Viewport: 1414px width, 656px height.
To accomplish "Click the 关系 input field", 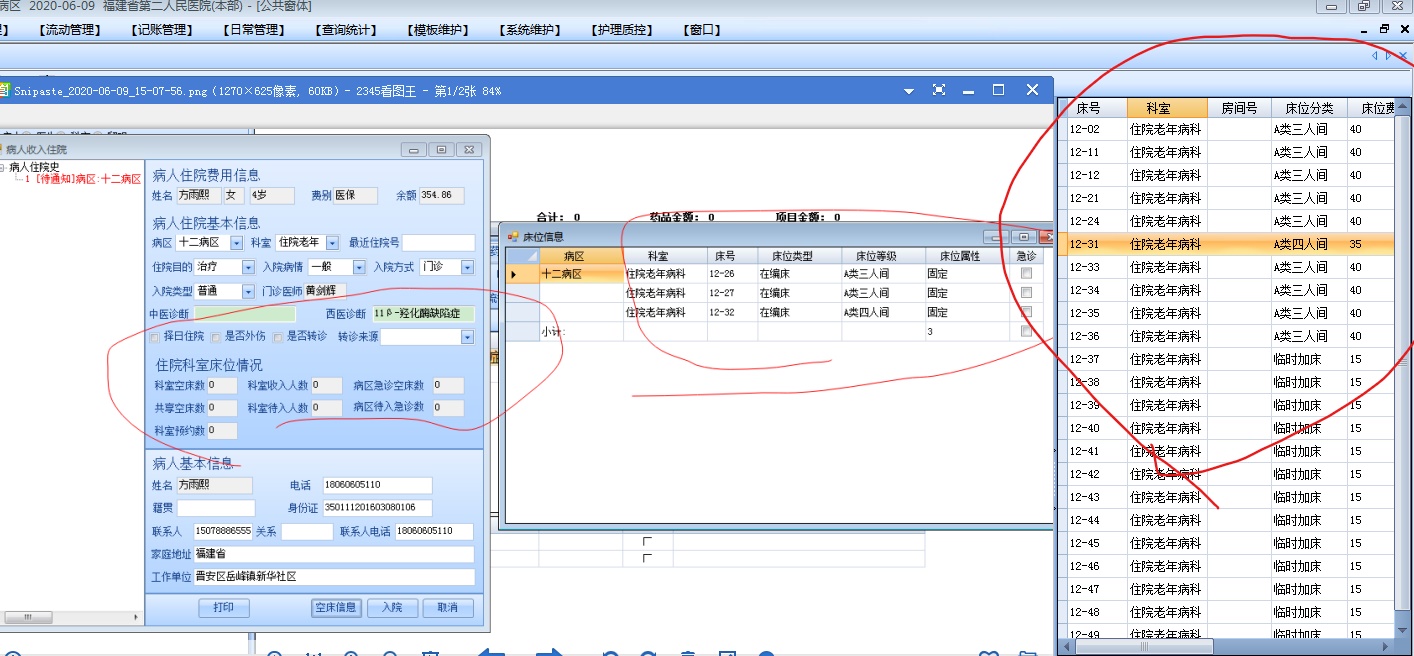I will [307, 531].
